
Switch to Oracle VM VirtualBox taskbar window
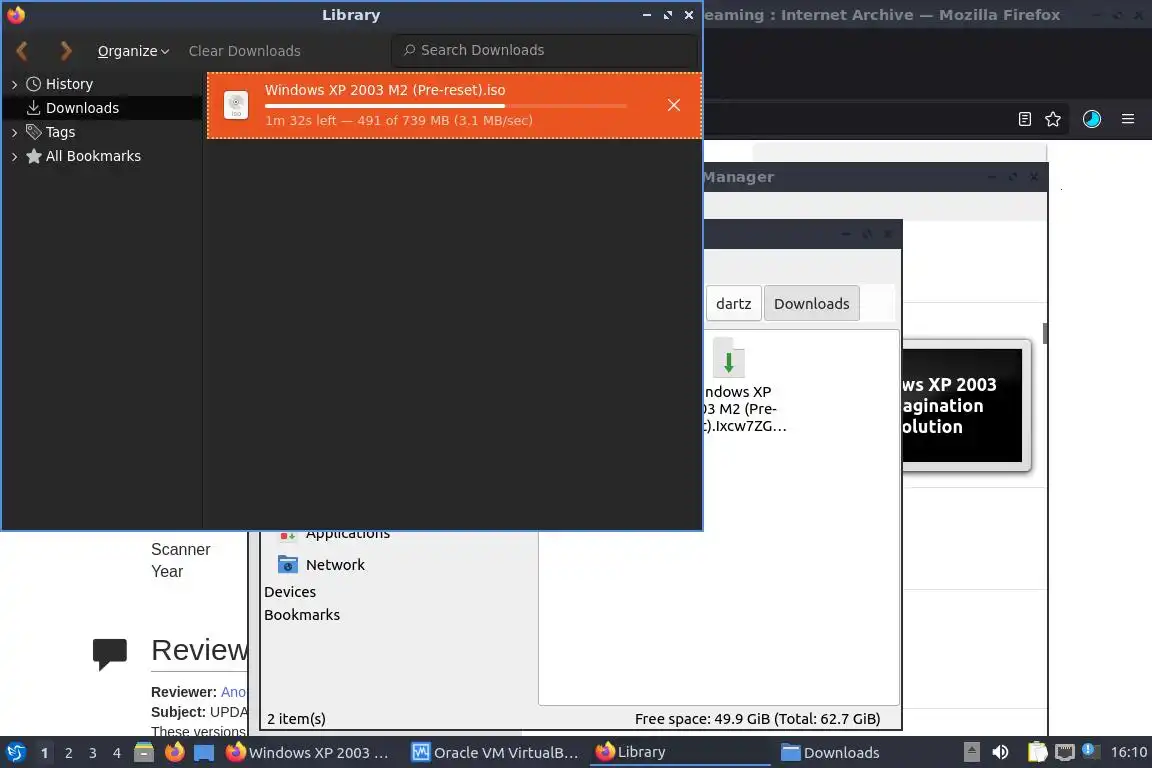[x=495, y=753]
